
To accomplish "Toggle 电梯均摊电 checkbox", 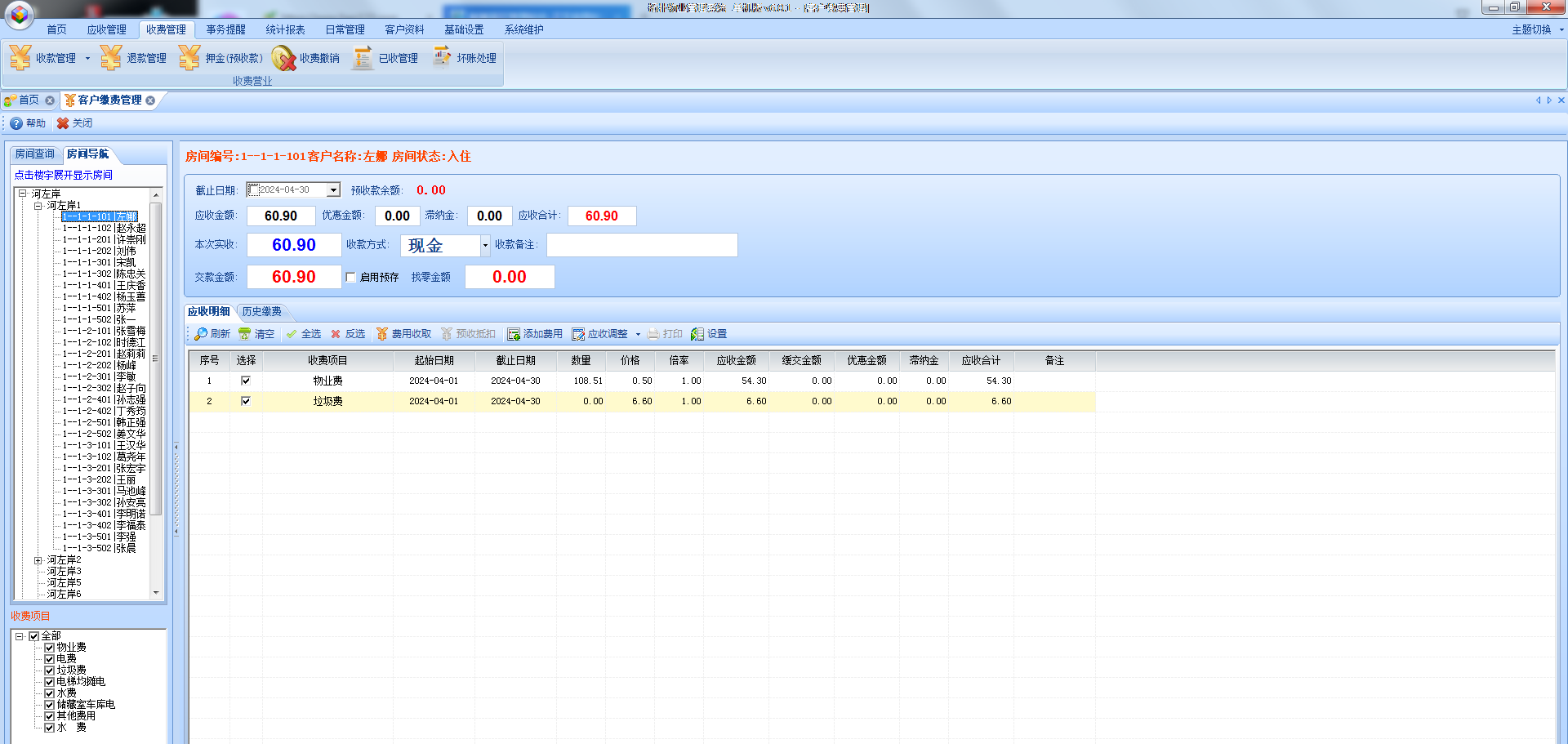I will coord(49,682).
